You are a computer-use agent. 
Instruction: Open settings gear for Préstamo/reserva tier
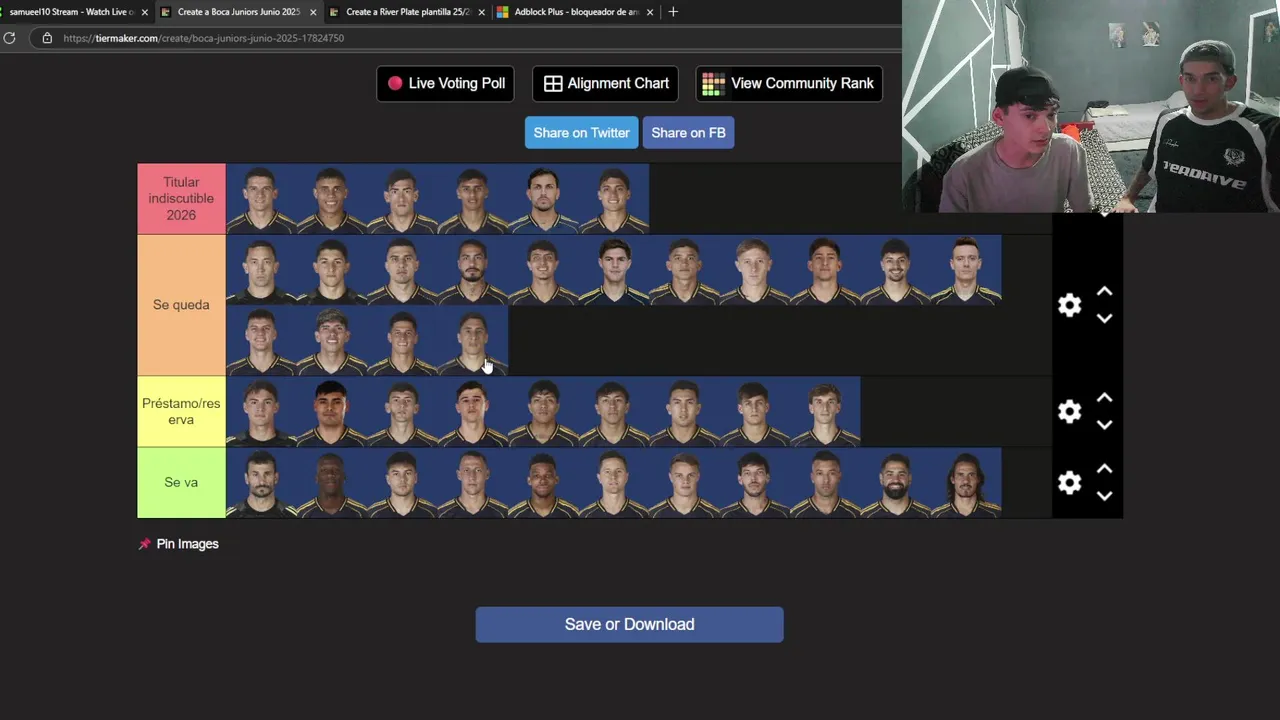tap(1070, 411)
